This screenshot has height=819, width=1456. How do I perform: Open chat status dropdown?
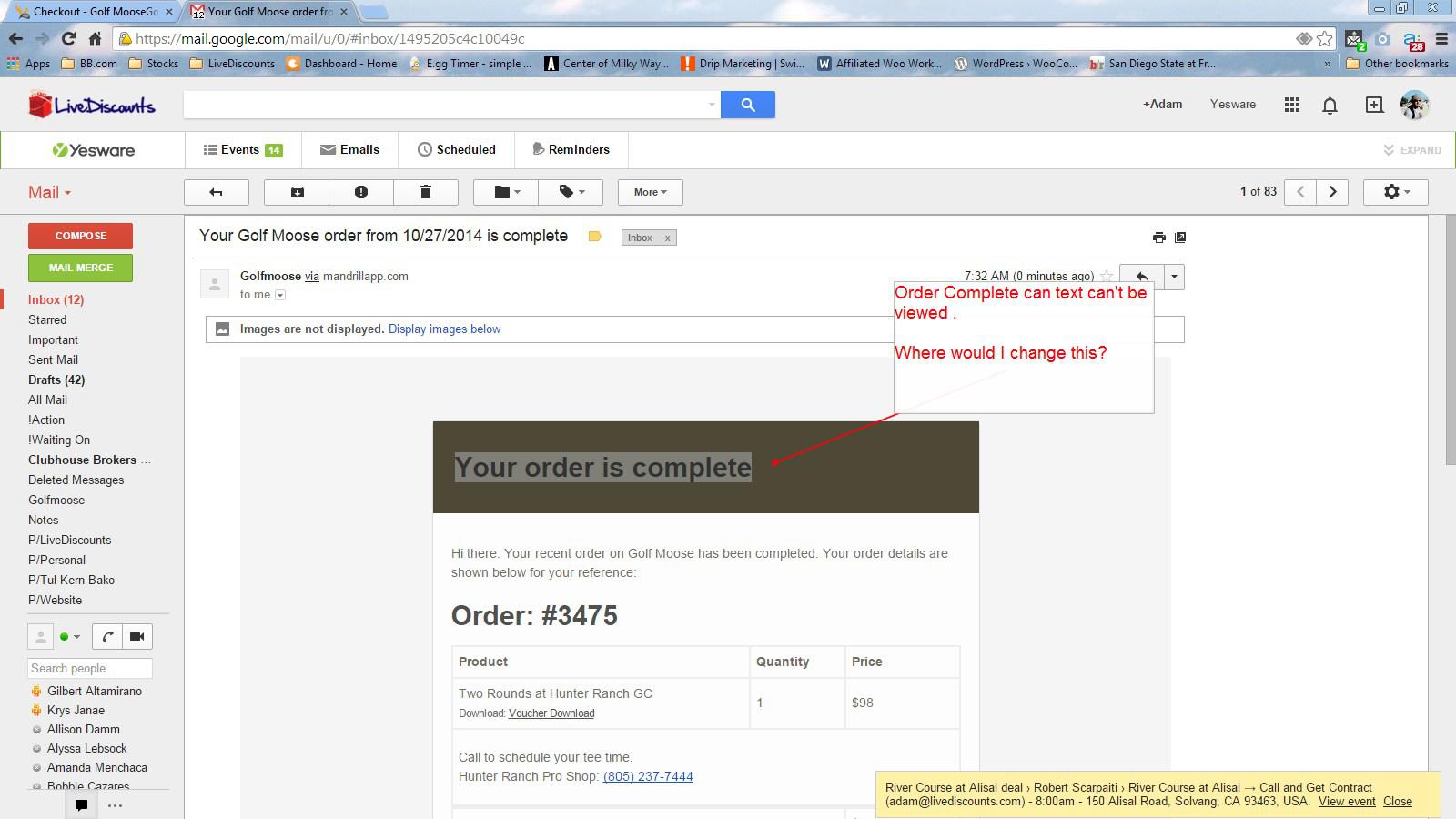point(69,637)
